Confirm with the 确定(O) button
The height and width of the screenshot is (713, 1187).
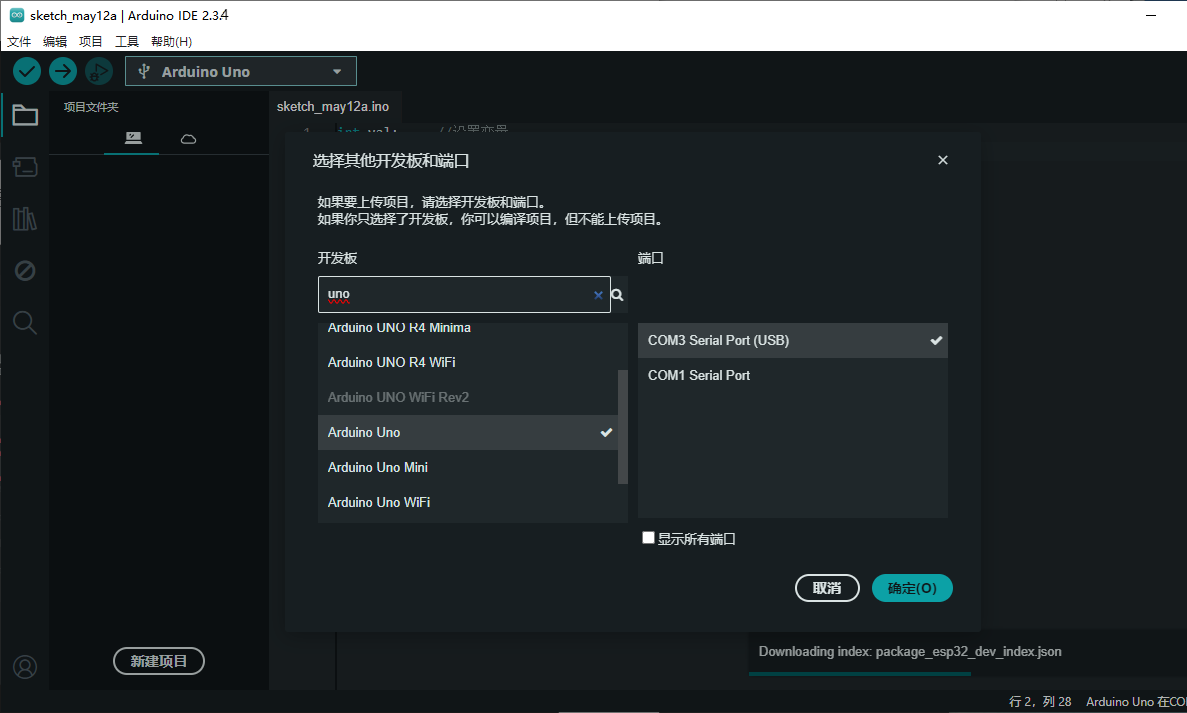[912, 588]
